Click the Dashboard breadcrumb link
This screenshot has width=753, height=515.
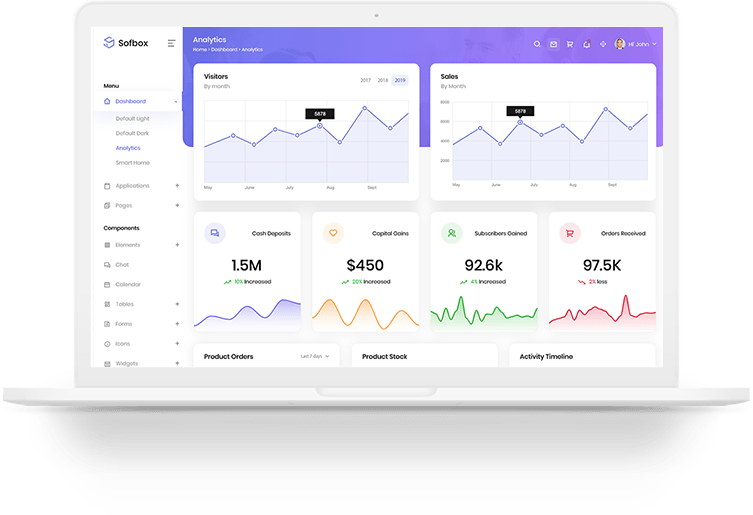click(224, 49)
